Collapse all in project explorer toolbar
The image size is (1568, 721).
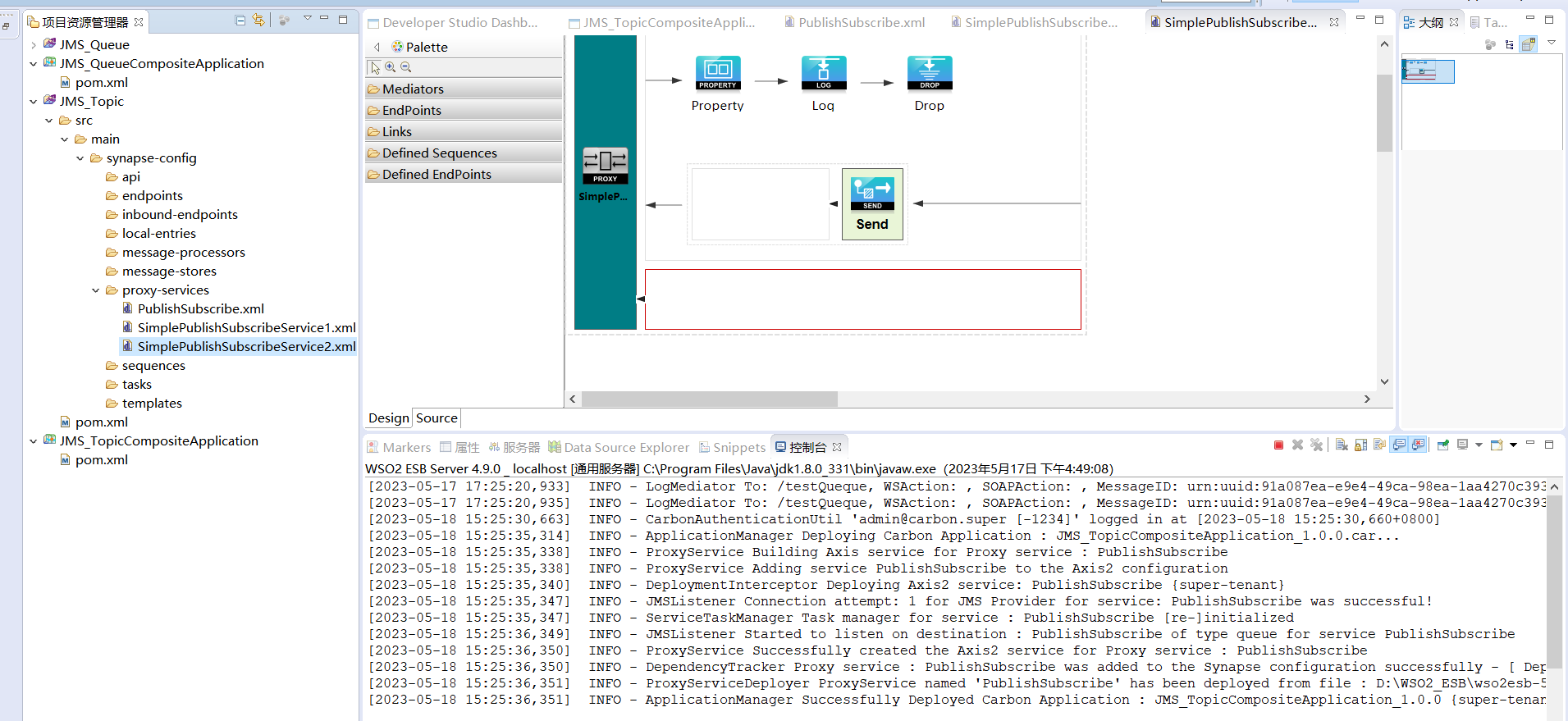tap(240, 21)
